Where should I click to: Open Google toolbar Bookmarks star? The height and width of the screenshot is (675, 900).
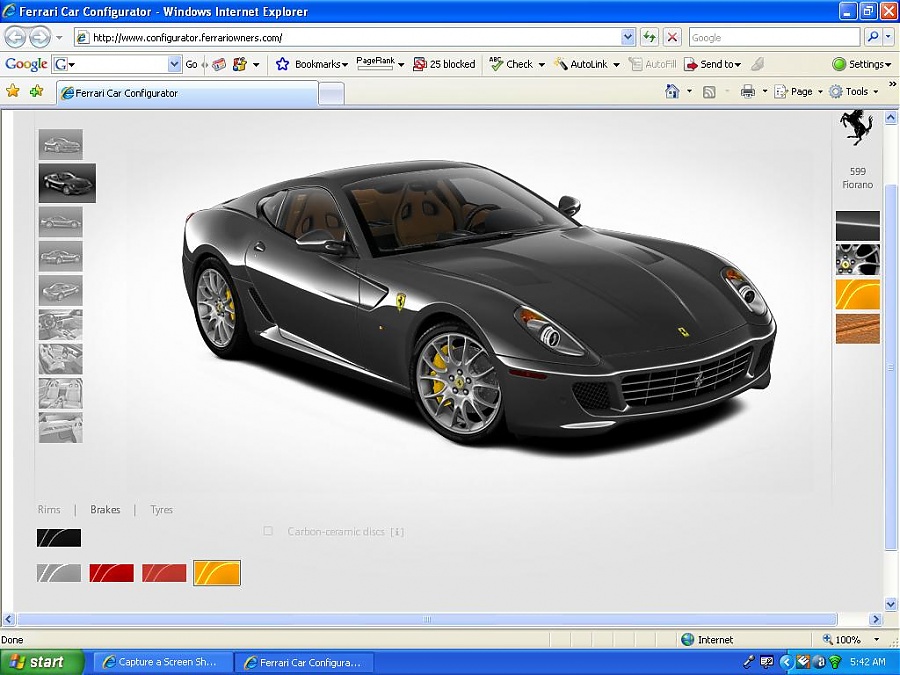click(282, 64)
